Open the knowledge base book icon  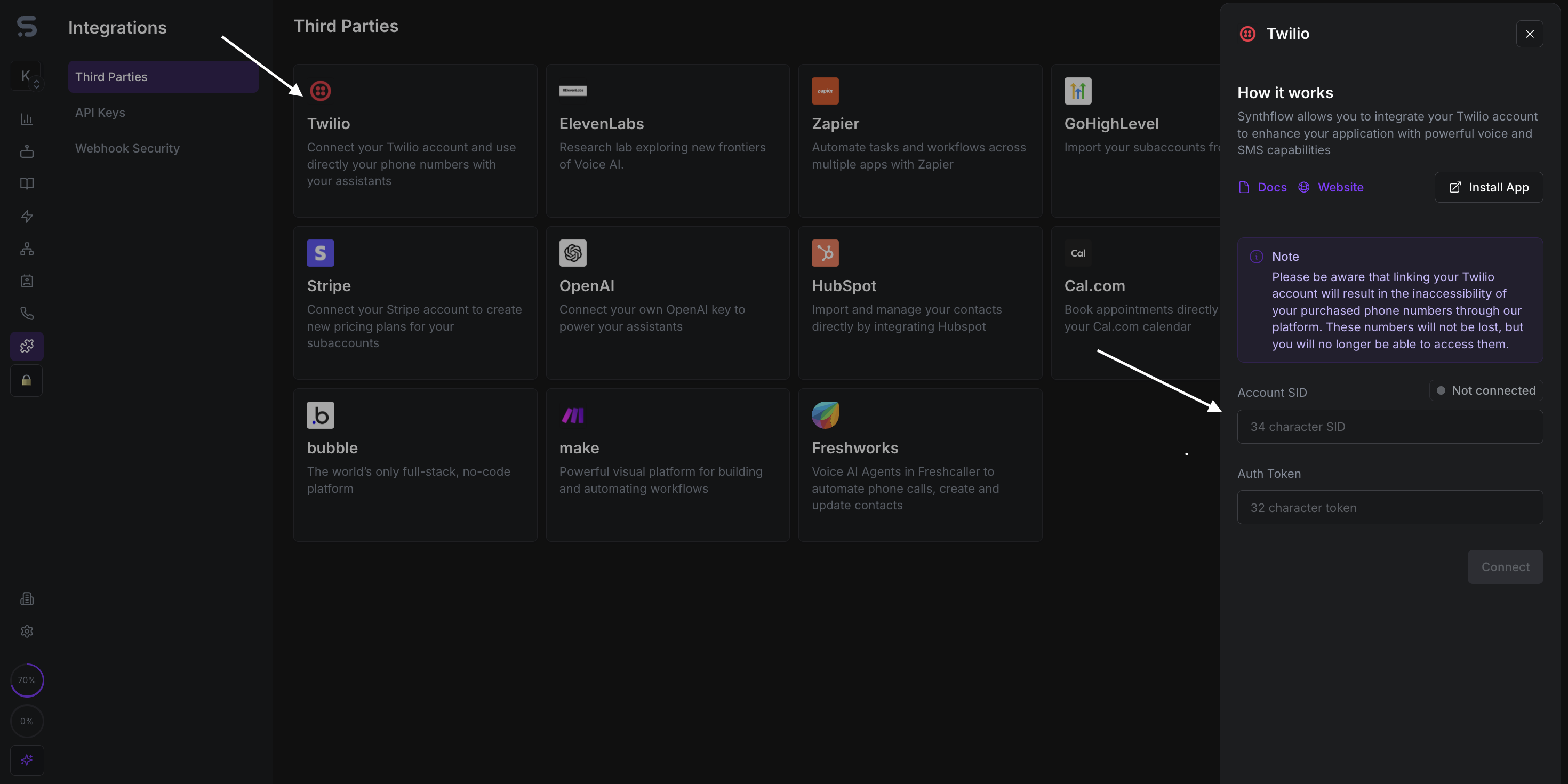coord(27,184)
